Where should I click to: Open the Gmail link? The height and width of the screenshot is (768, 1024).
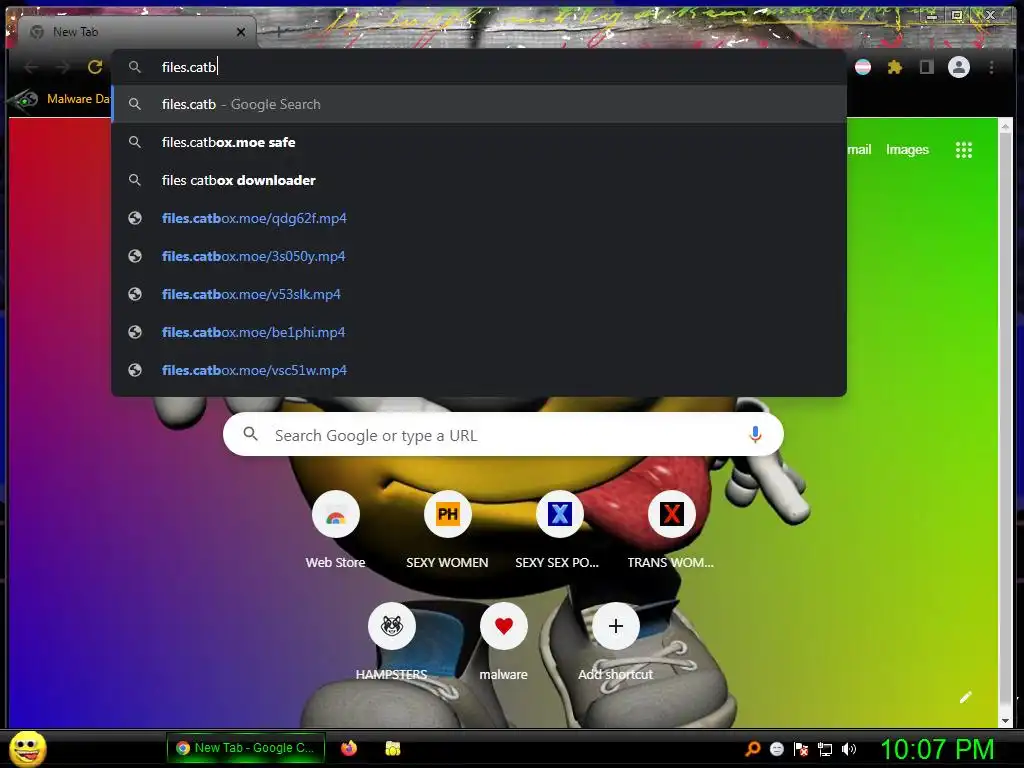click(859, 150)
